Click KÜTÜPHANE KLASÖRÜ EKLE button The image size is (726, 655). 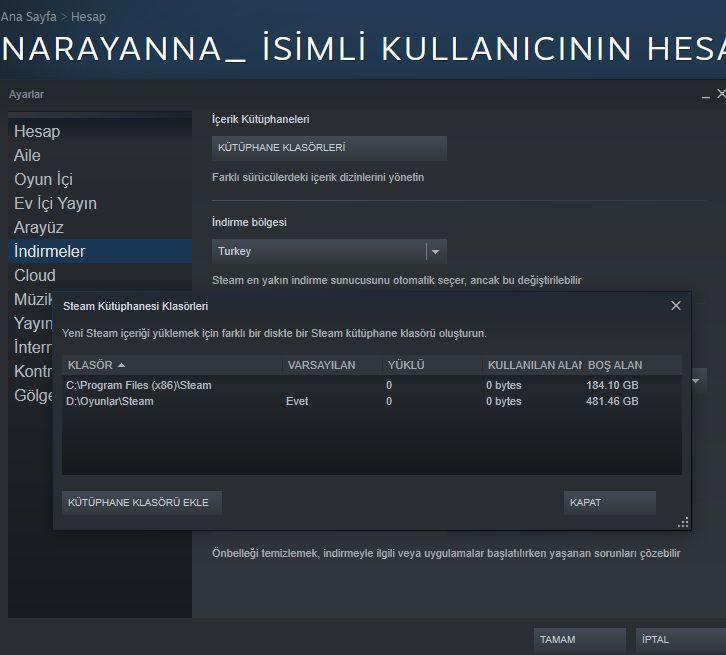click(x=142, y=503)
